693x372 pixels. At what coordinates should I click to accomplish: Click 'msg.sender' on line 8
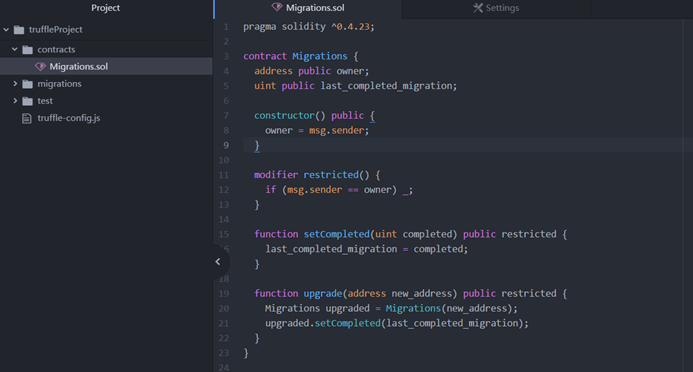point(336,131)
